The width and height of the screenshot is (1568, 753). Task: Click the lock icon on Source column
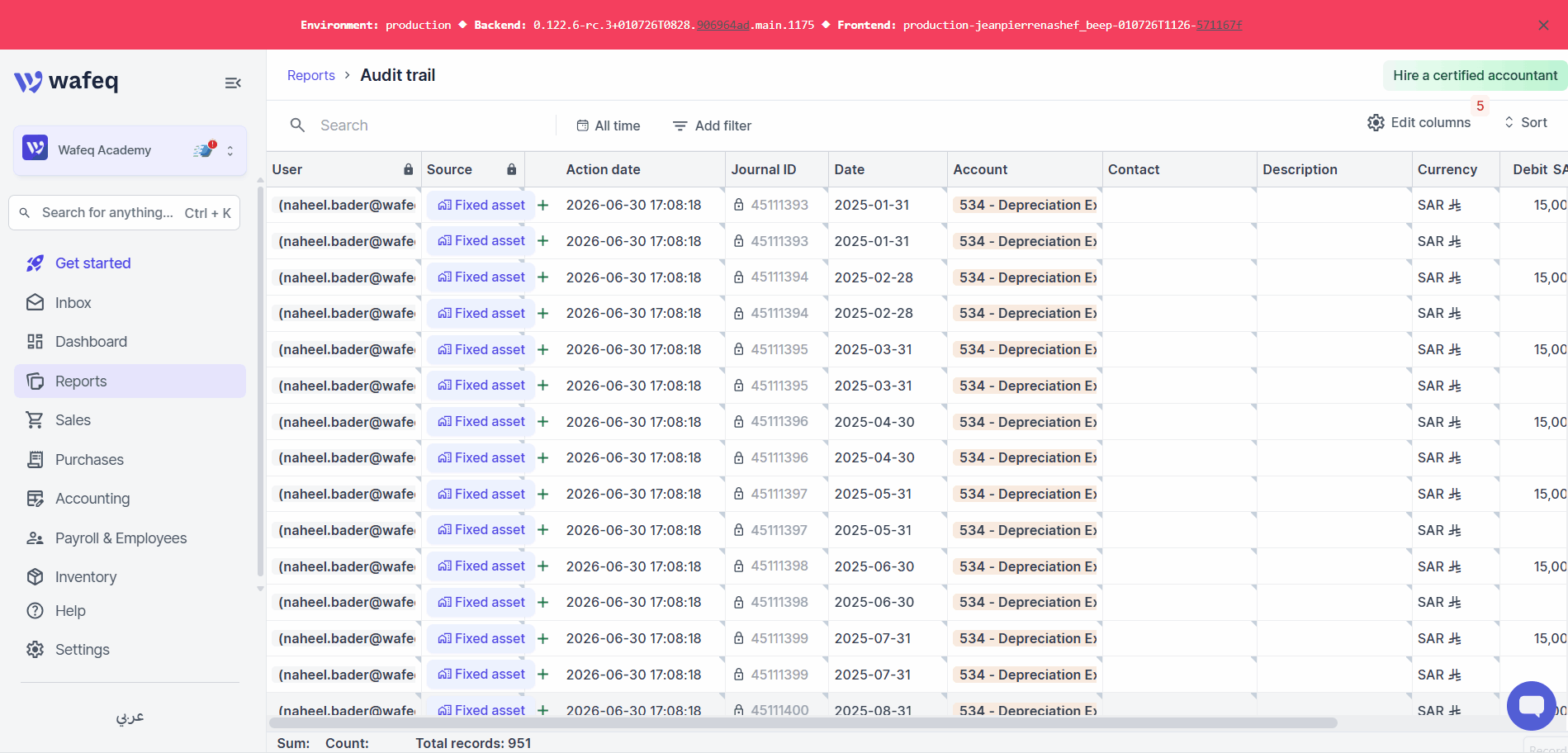(x=511, y=169)
